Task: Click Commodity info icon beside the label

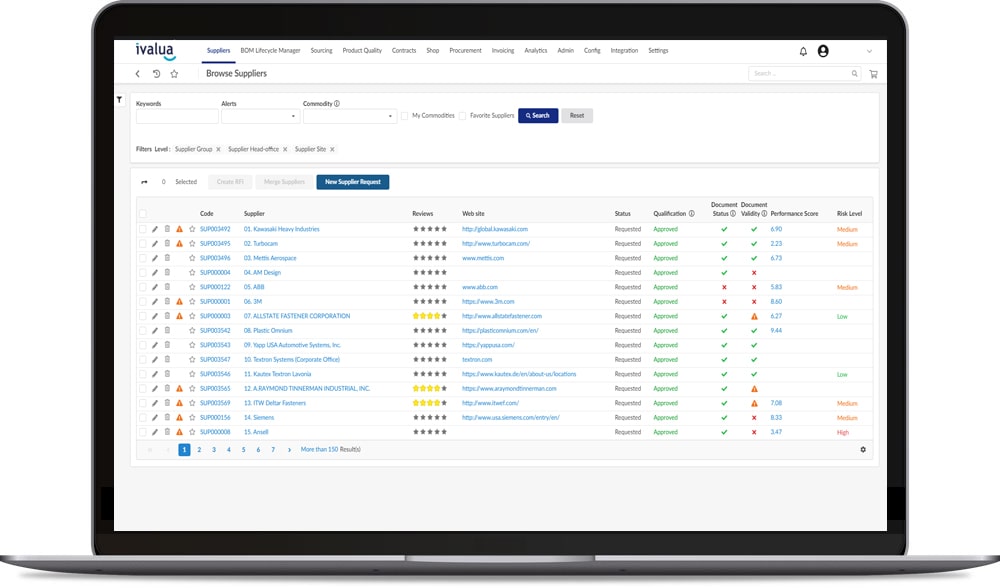Action: click(x=337, y=103)
